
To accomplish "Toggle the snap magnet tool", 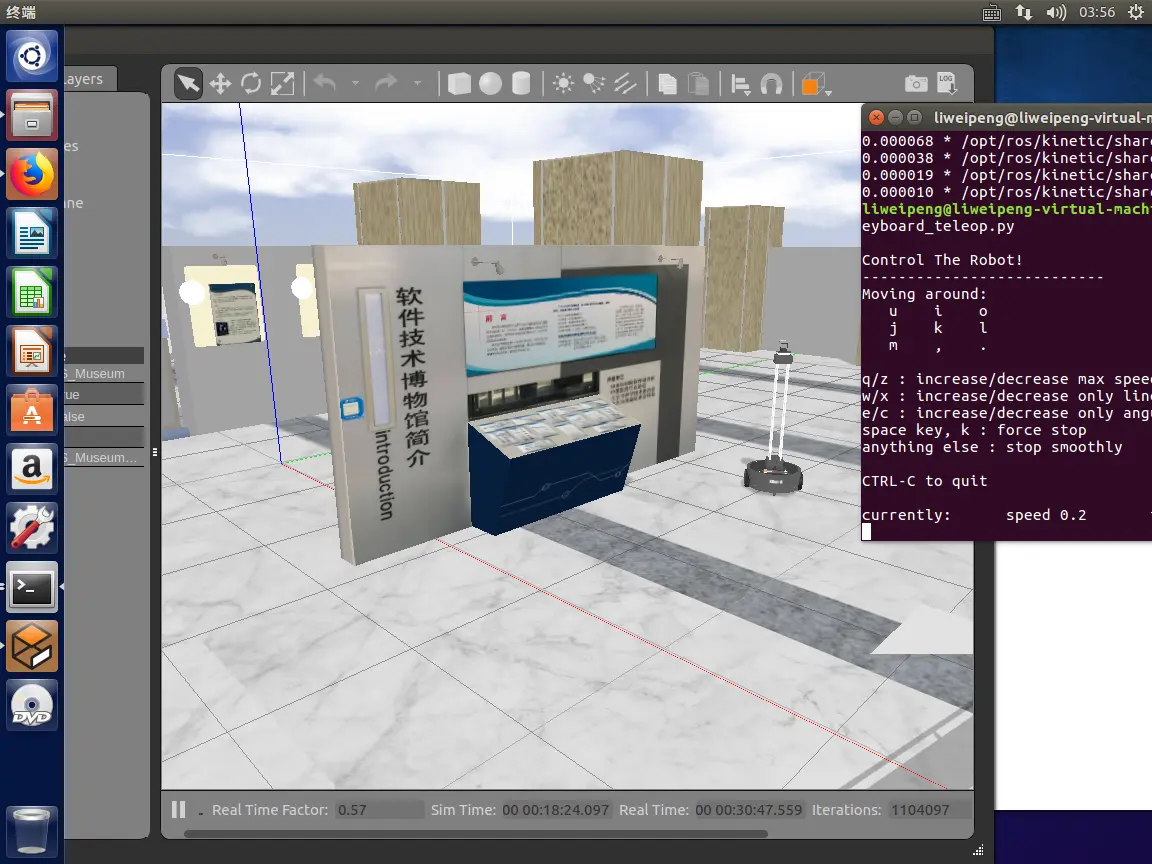I will click(x=771, y=84).
